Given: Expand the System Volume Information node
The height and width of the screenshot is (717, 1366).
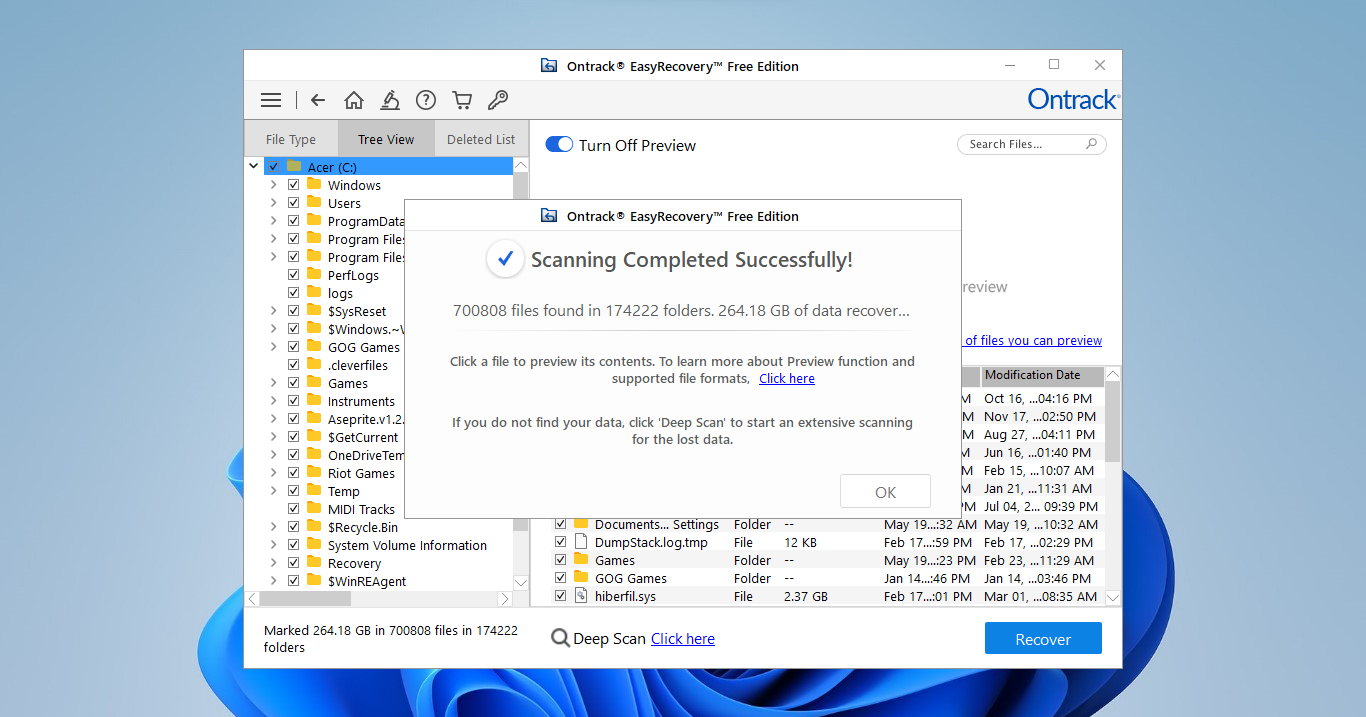Looking at the screenshot, I should pyautogui.click(x=273, y=545).
